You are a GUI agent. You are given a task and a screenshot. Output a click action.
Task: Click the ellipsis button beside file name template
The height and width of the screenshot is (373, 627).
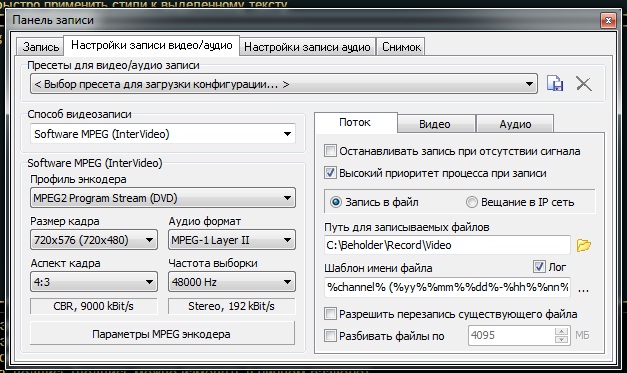click(583, 290)
